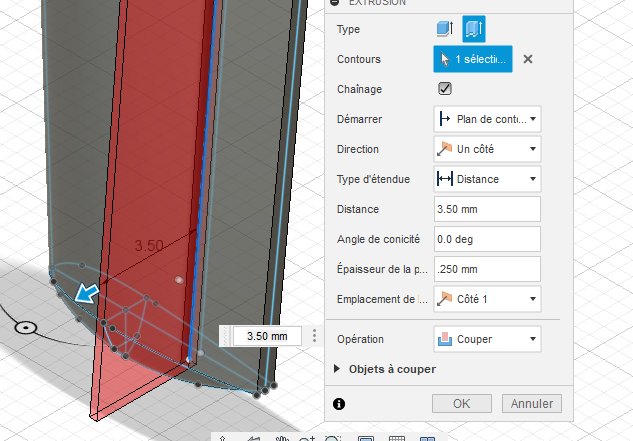
Task: Click the 'Contours' label
Action: (x=359, y=59)
